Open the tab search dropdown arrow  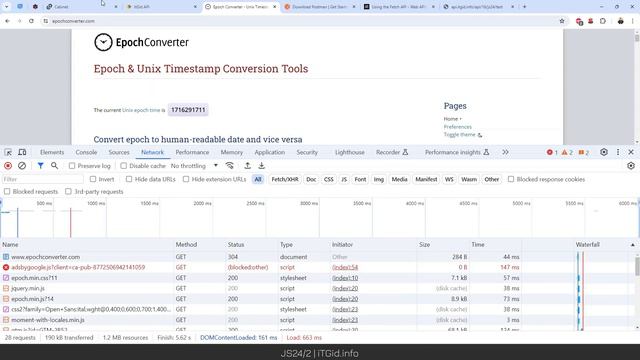click(x=7, y=7)
